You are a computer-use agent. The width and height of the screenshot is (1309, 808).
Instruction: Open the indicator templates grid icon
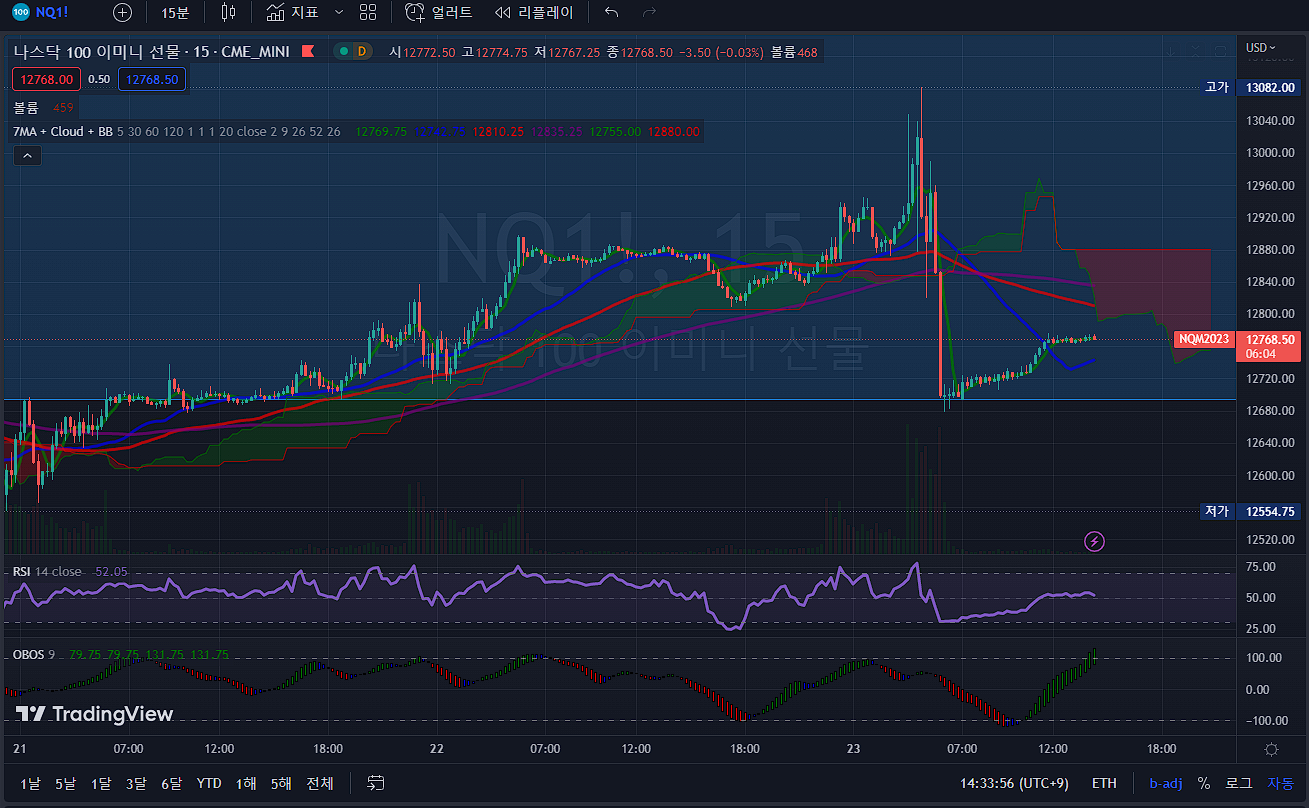pos(368,13)
